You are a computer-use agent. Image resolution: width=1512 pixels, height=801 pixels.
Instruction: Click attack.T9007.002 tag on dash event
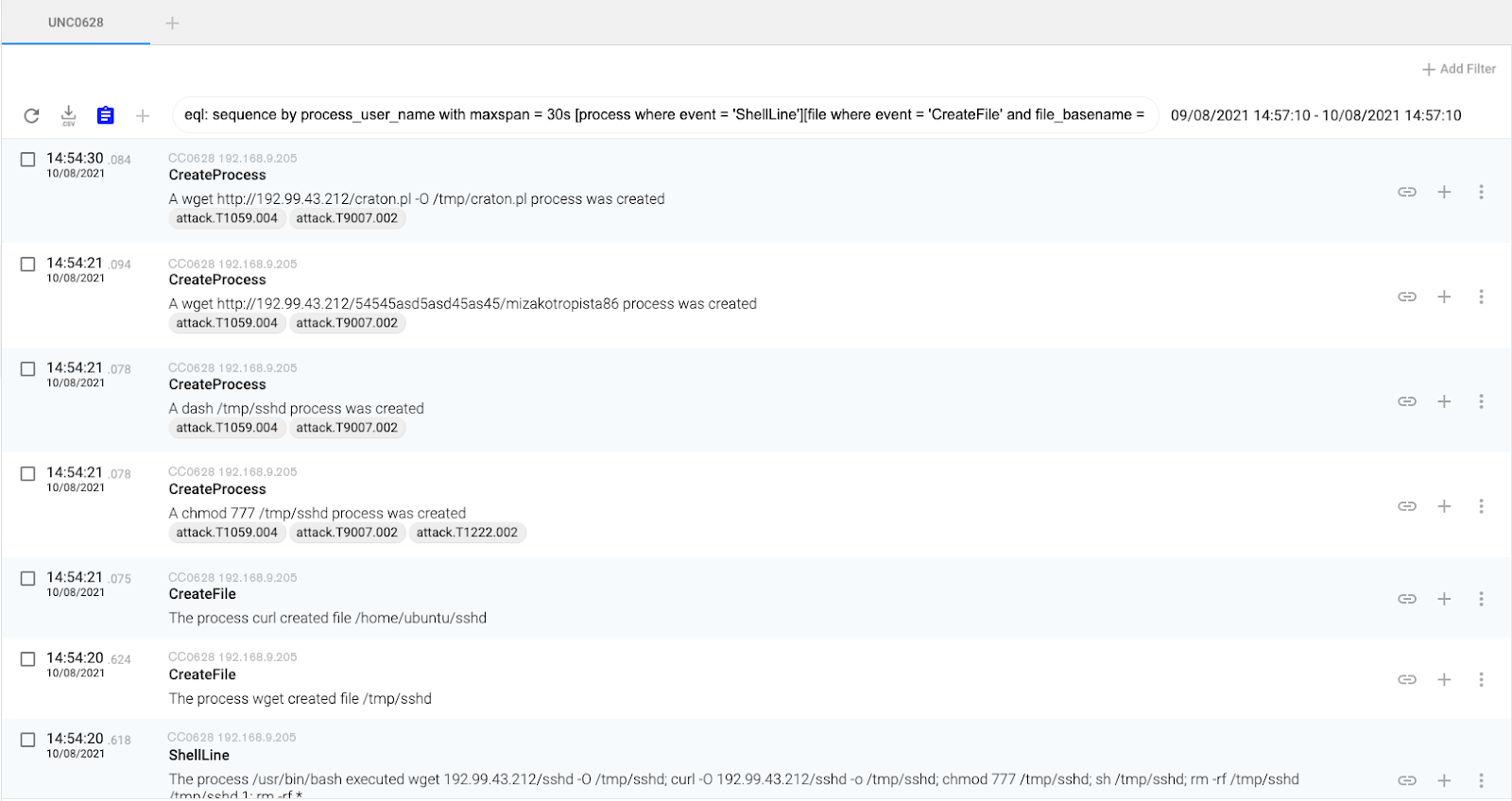[347, 428]
